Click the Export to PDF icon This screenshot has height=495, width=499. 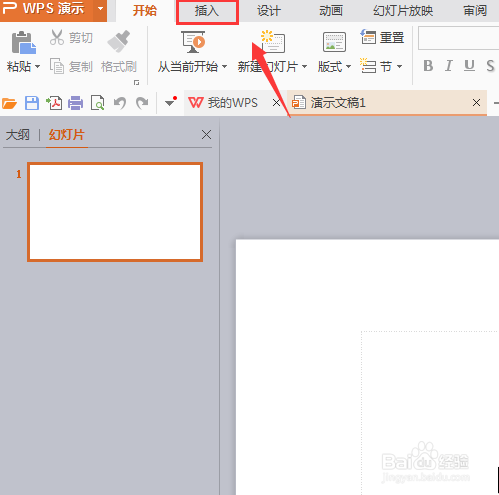(54, 103)
